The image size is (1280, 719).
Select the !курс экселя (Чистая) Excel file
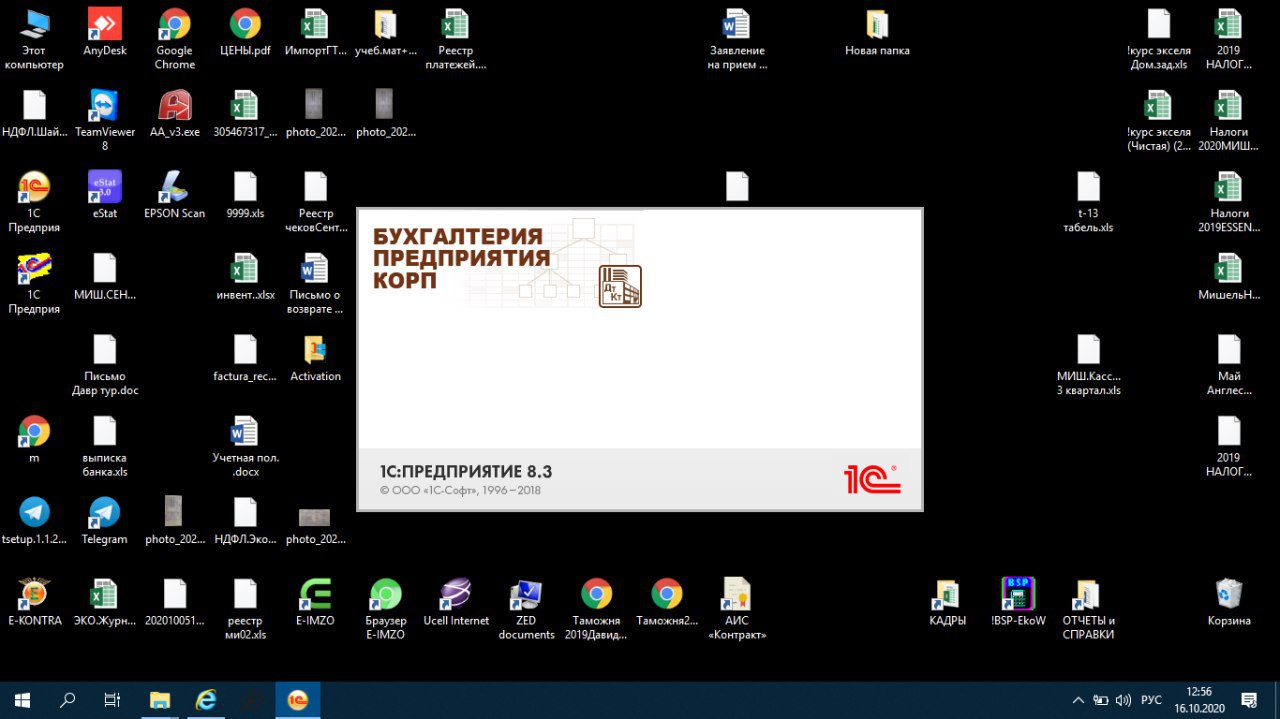(x=1158, y=121)
